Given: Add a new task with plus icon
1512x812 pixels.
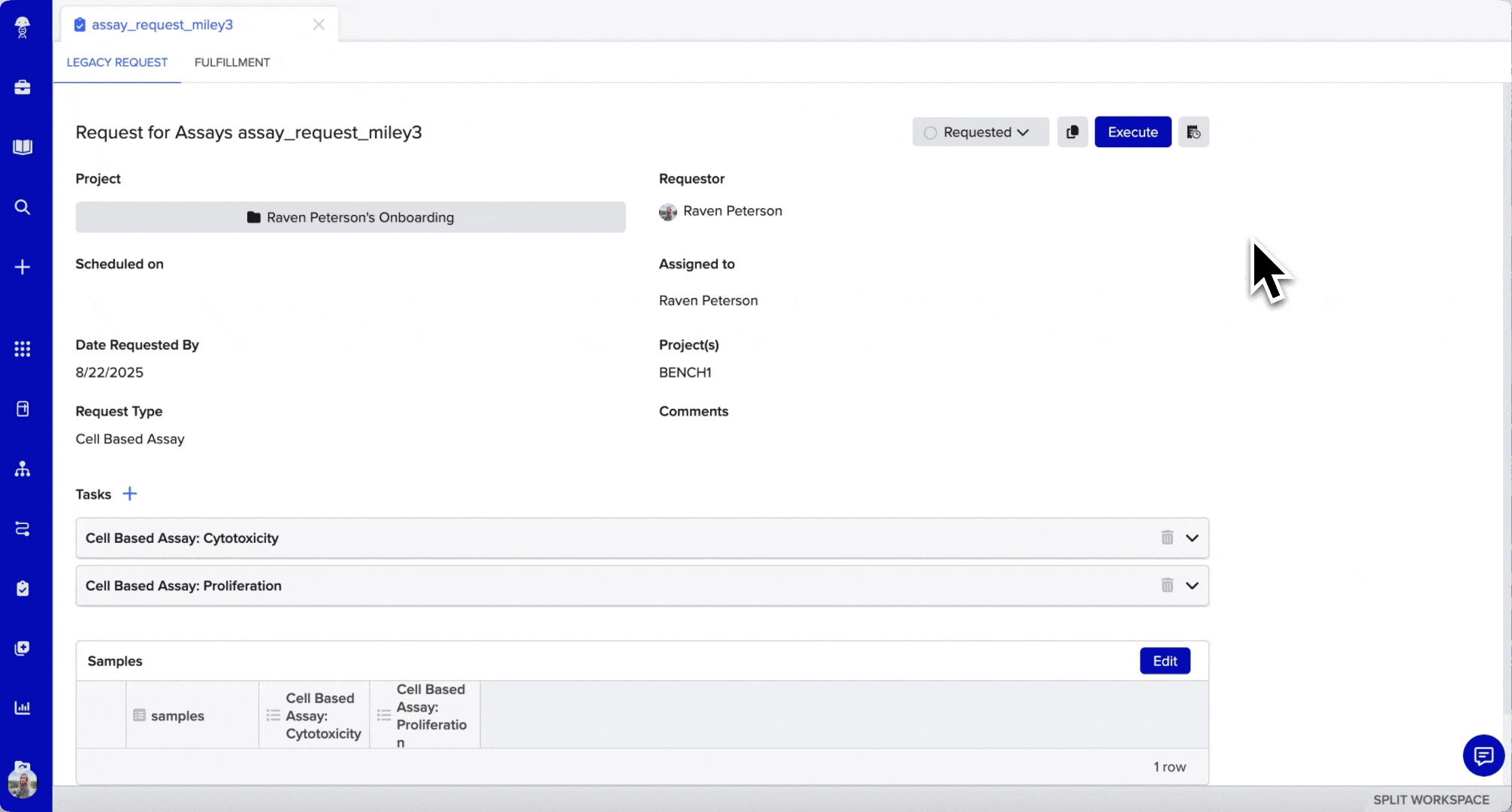Looking at the screenshot, I should [130, 494].
